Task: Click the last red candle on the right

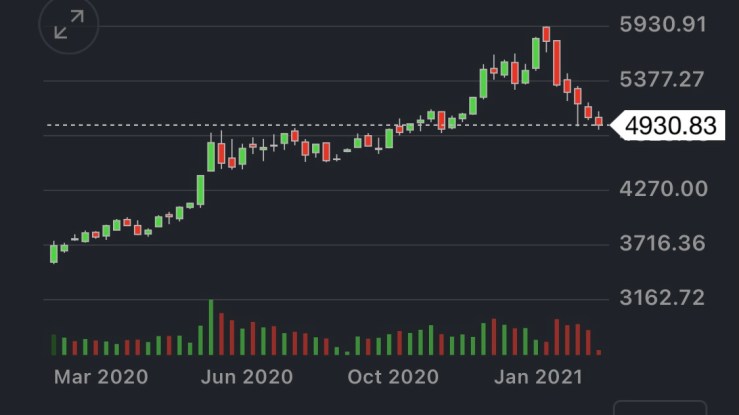Action: tap(599, 122)
